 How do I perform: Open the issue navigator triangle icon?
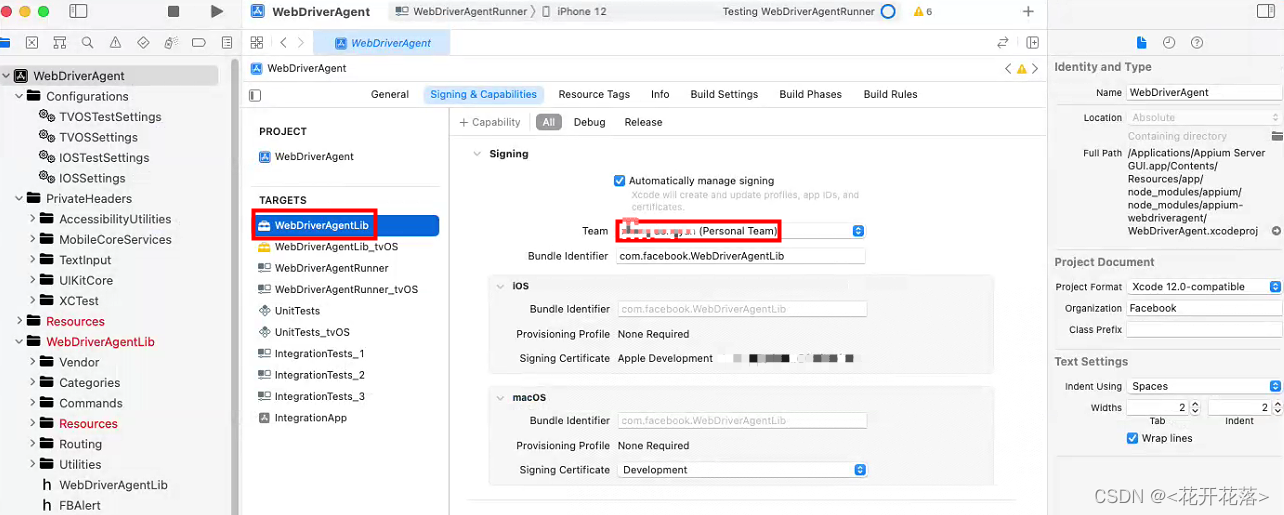[116, 43]
